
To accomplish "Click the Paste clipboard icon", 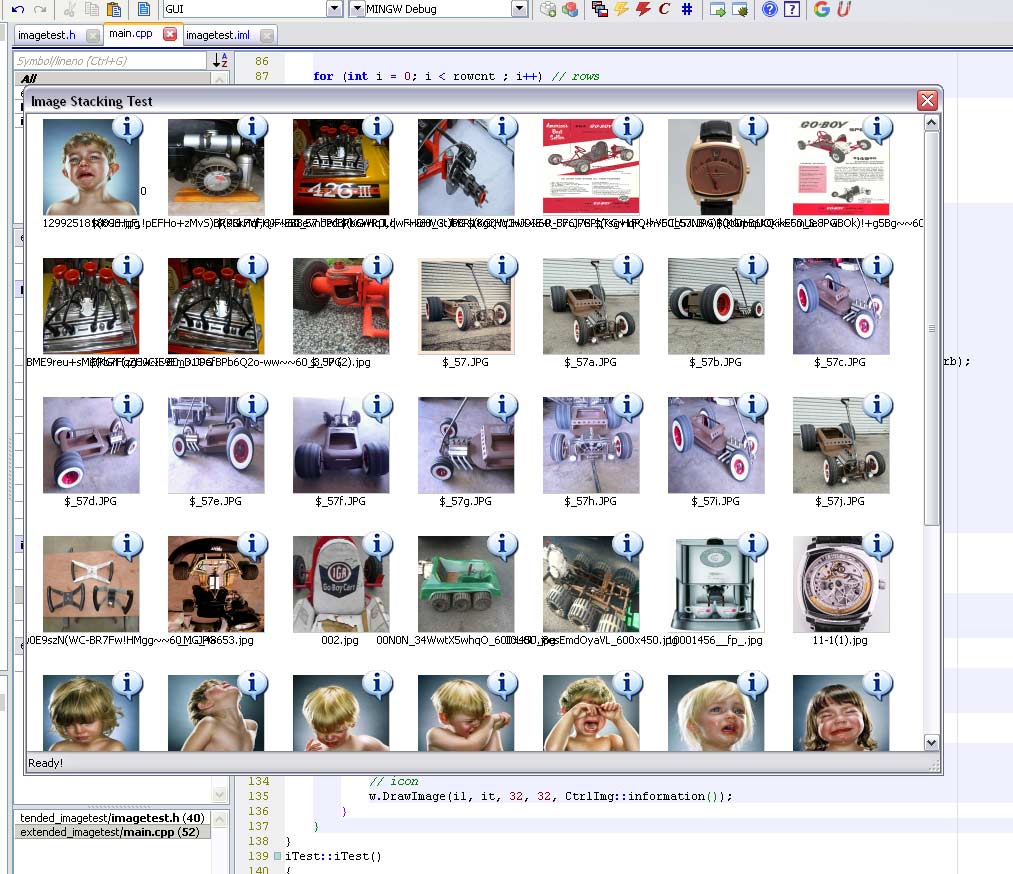I will [x=114, y=9].
